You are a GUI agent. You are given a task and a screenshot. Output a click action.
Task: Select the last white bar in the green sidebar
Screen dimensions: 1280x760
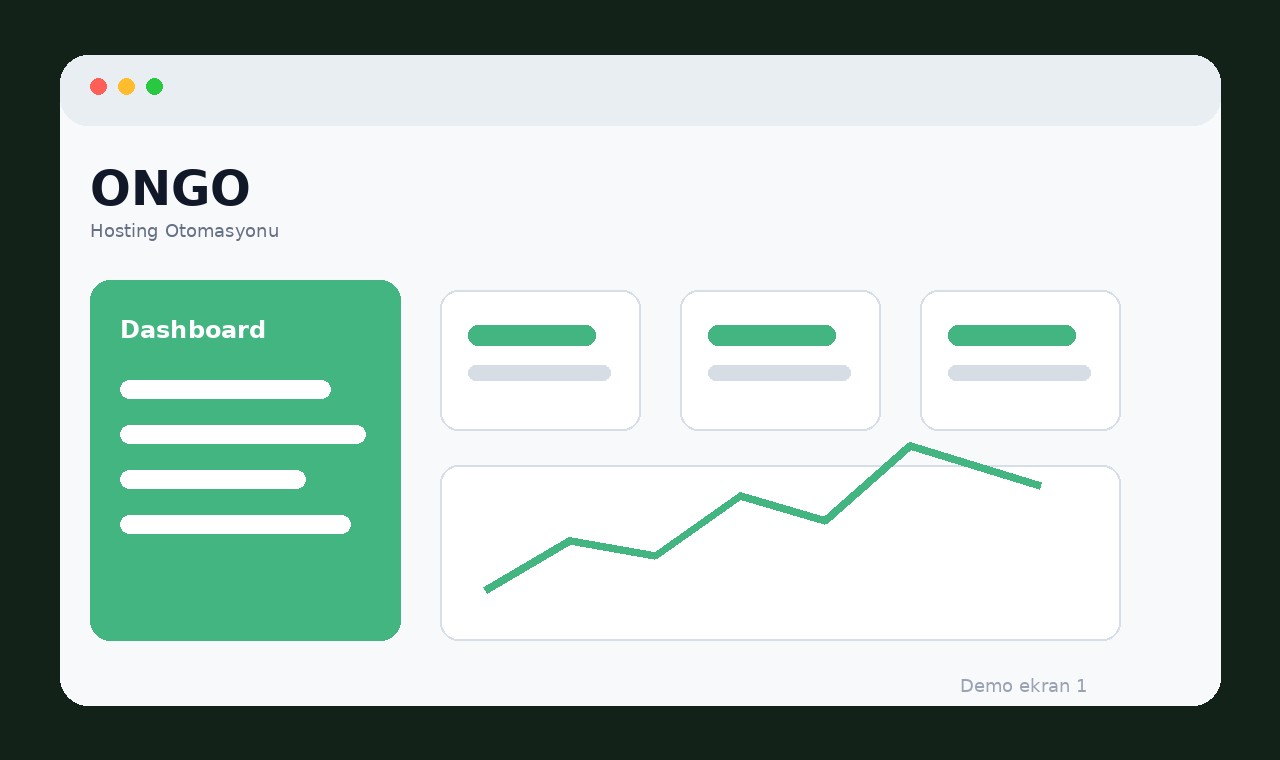[235, 524]
